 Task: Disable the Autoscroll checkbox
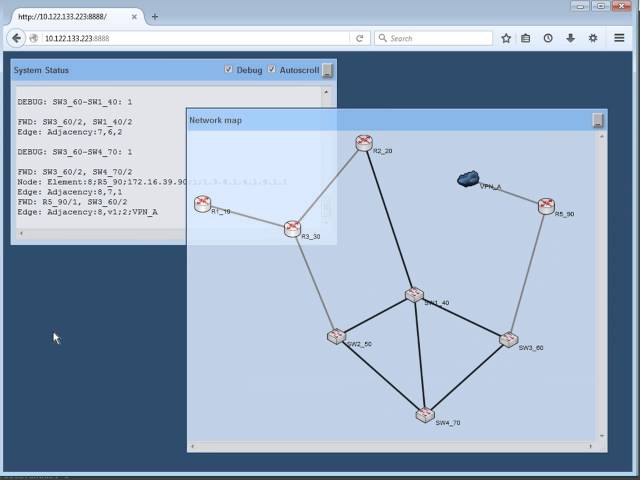pyautogui.click(x=272, y=70)
